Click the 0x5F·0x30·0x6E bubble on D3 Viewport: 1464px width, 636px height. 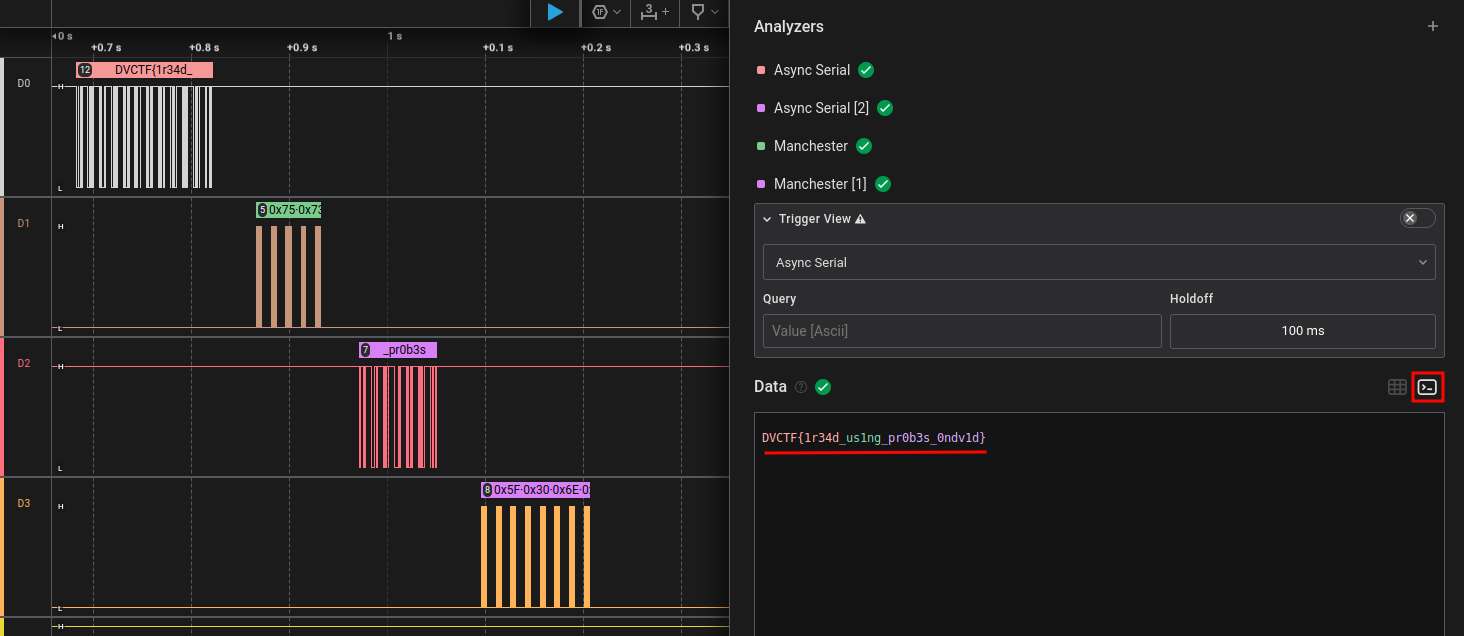click(535, 490)
